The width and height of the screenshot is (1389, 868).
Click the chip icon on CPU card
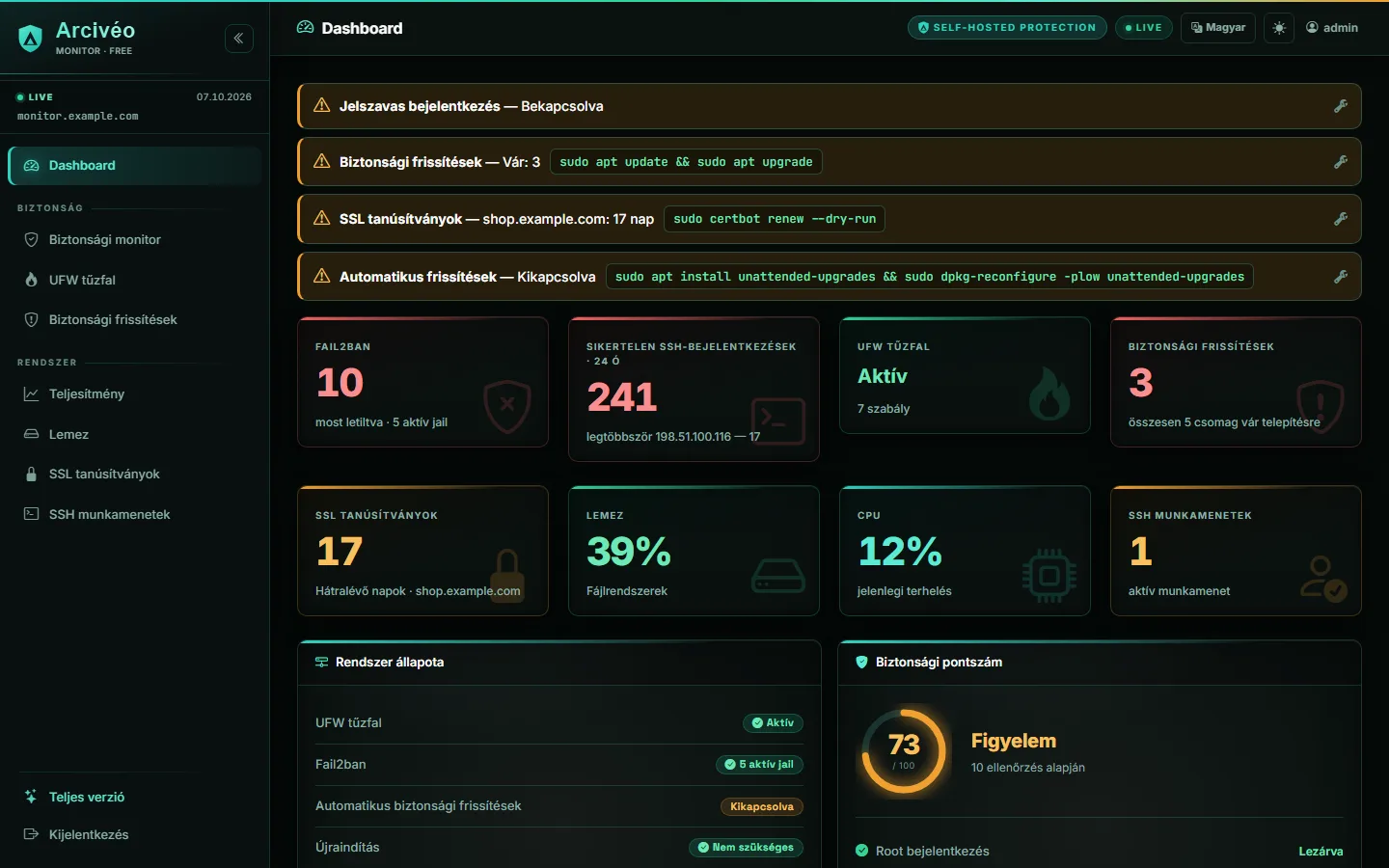(x=1049, y=576)
